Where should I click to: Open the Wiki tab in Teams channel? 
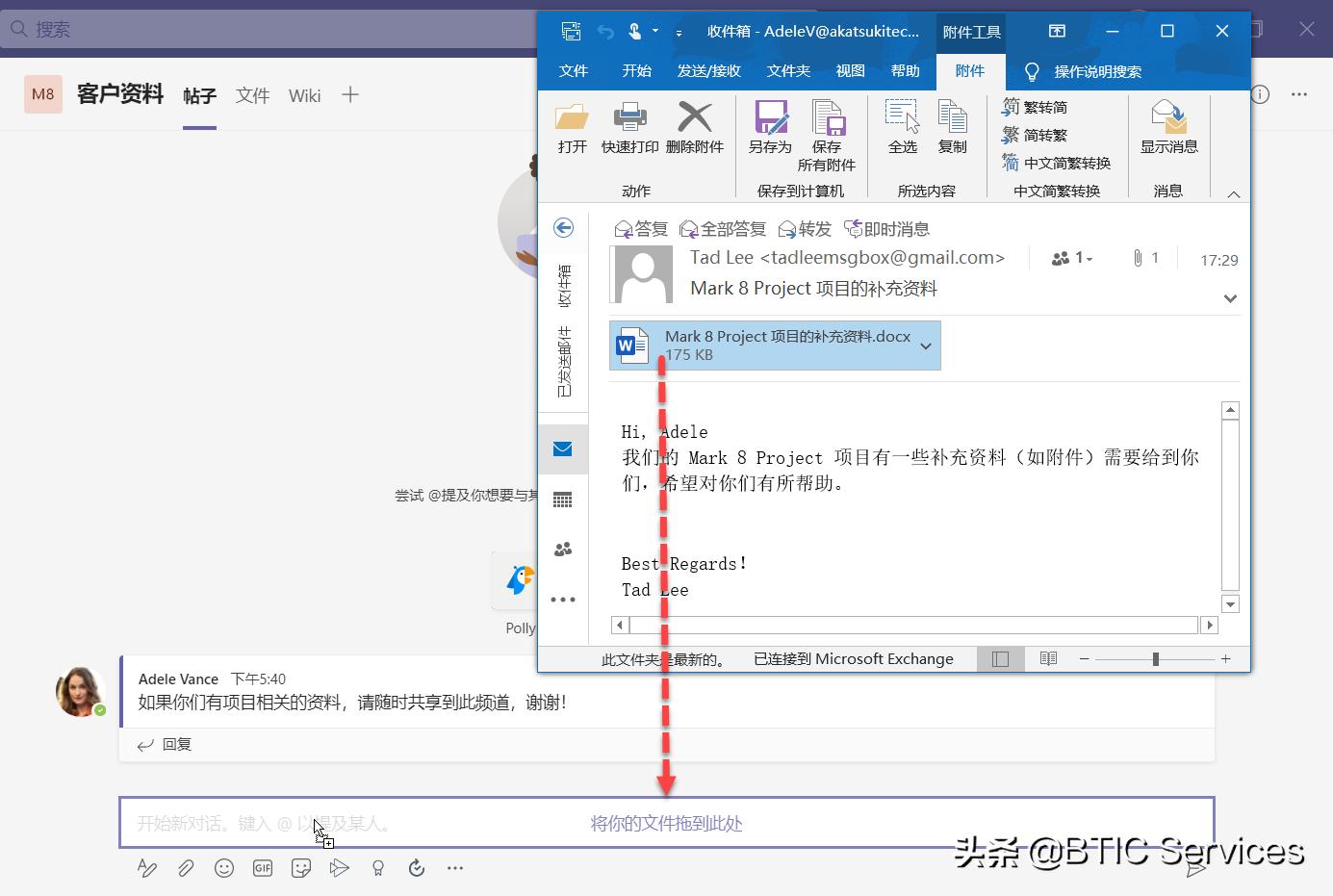[x=304, y=95]
